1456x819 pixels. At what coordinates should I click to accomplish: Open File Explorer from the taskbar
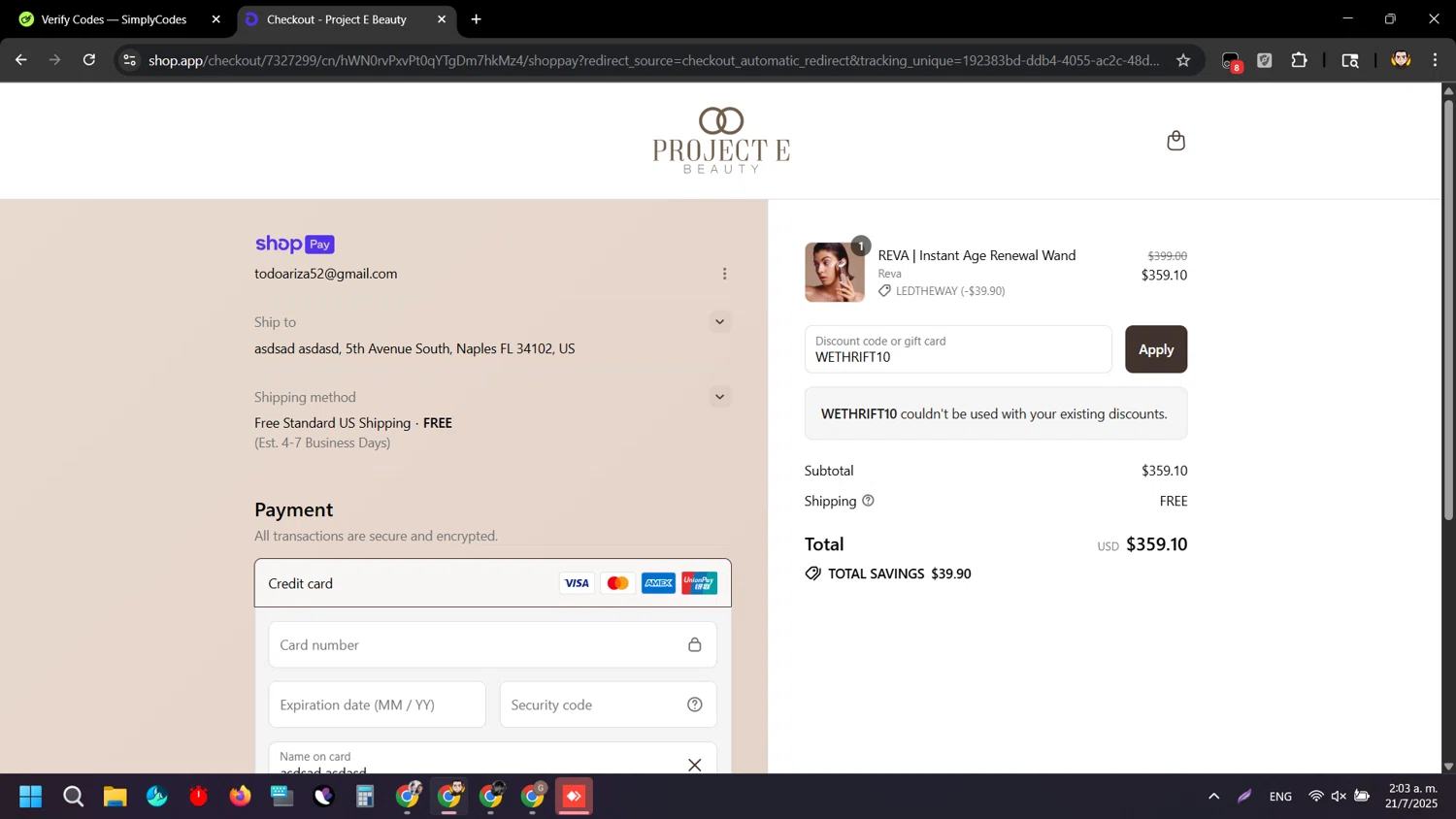pyautogui.click(x=116, y=797)
